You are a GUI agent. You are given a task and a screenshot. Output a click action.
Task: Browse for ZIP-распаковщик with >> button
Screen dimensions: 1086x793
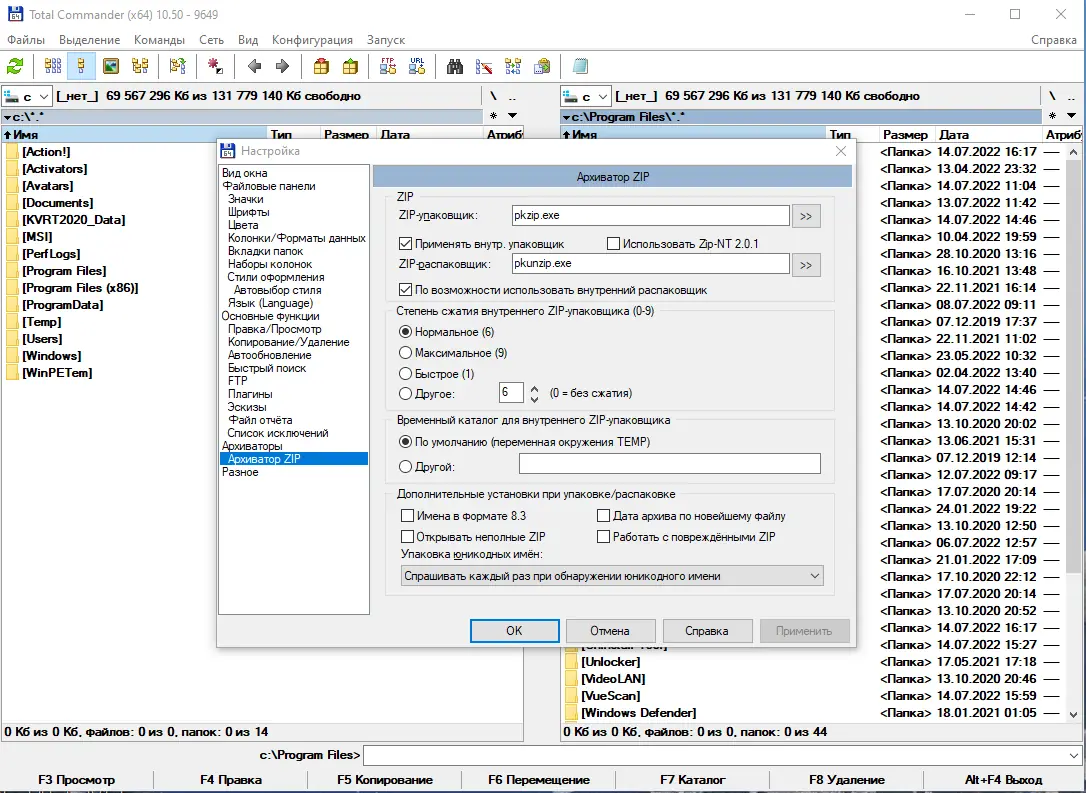806,265
